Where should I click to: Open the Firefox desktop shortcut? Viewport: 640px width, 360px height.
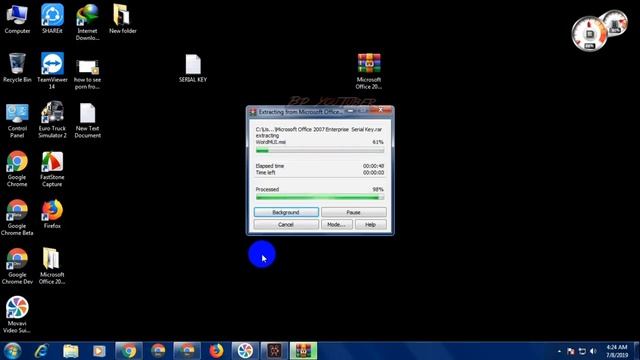[52, 214]
